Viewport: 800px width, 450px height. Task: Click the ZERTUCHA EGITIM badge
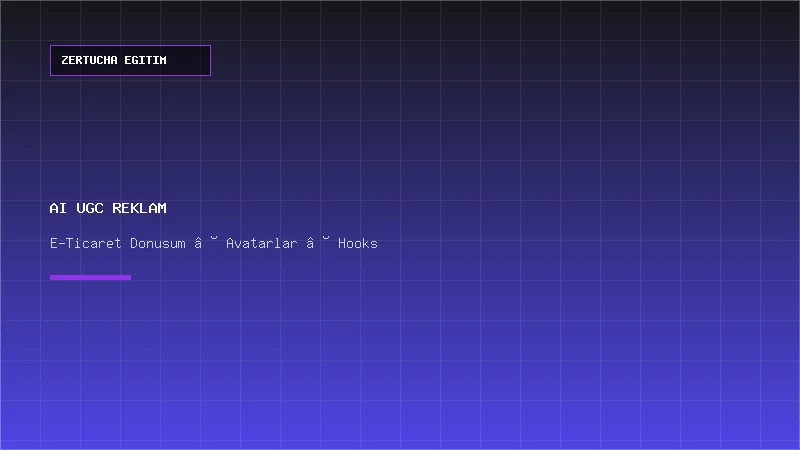(x=130, y=60)
